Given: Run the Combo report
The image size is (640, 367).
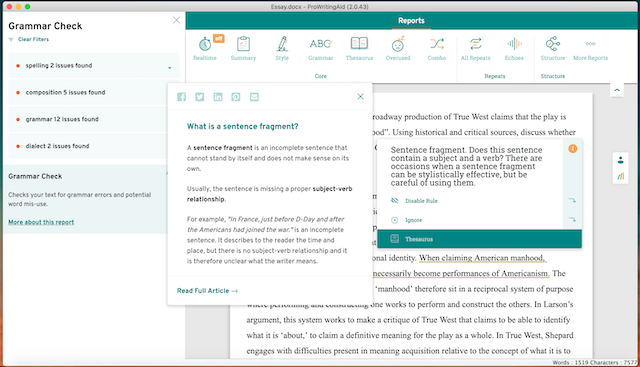Looking at the screenshot, I should tap(437, 49).
